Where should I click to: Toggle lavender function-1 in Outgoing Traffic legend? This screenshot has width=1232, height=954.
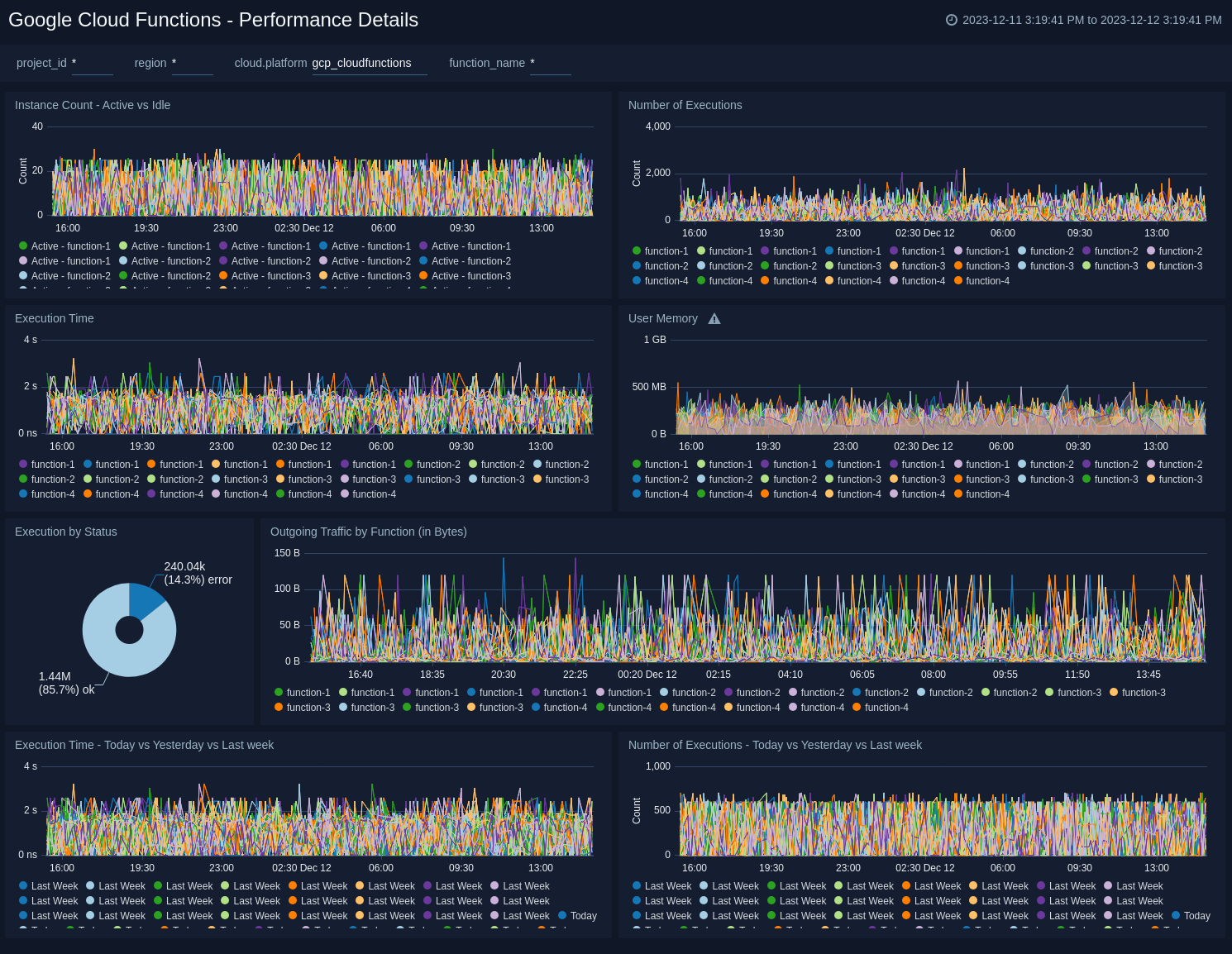click(x=624, y=693)
